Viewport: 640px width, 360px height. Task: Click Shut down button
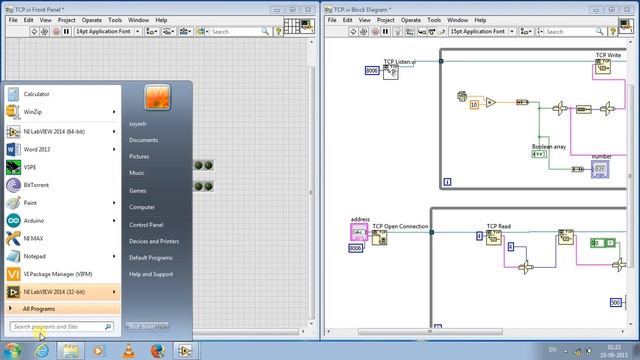coord(142,326)
